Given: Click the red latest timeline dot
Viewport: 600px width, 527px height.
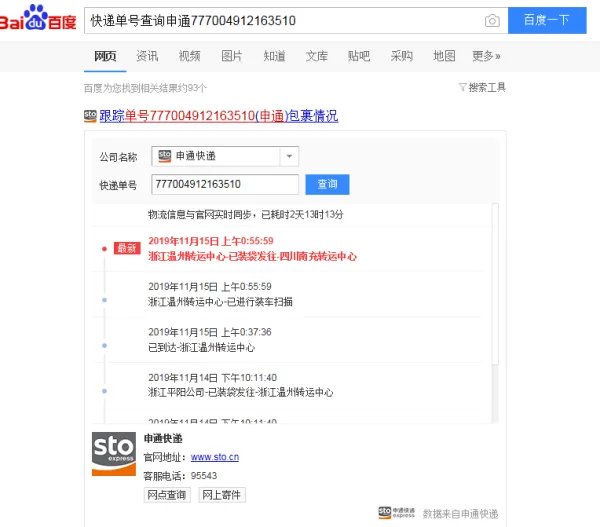Looking at the screenshot, I should point(104,249).
